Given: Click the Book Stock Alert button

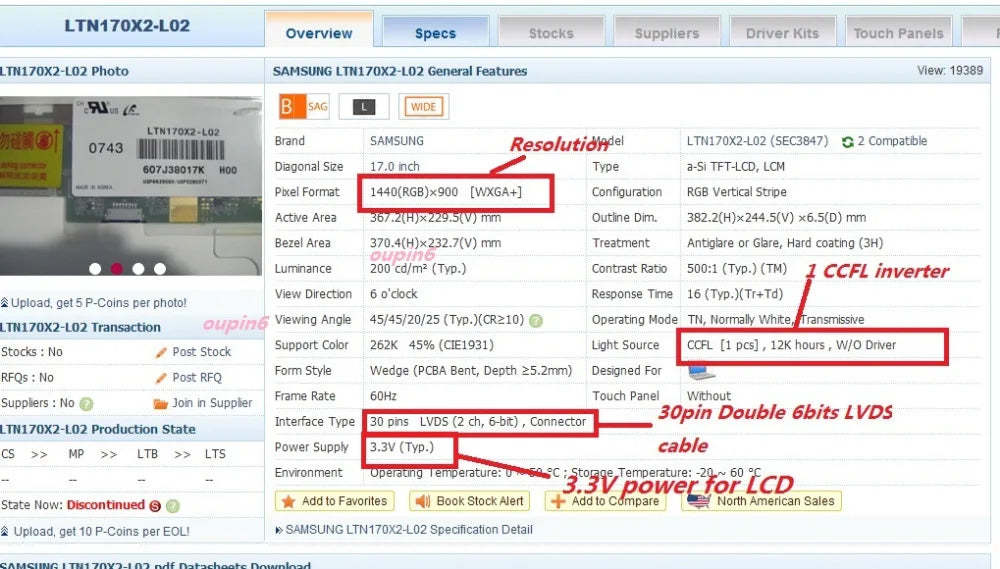Looking at the screenshot, I should [469, 501].
